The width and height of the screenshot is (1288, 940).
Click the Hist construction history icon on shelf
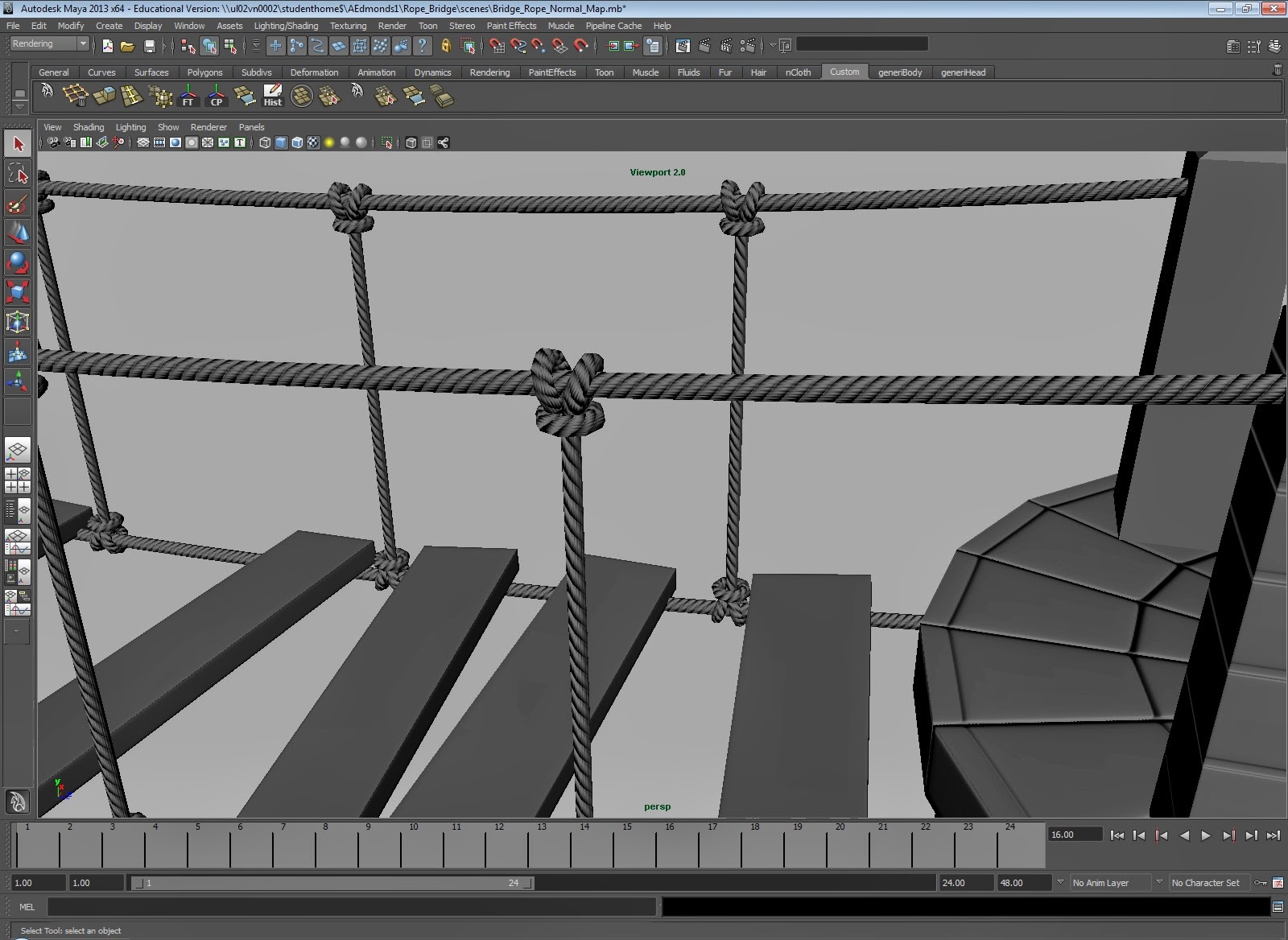tap(273, 97)
